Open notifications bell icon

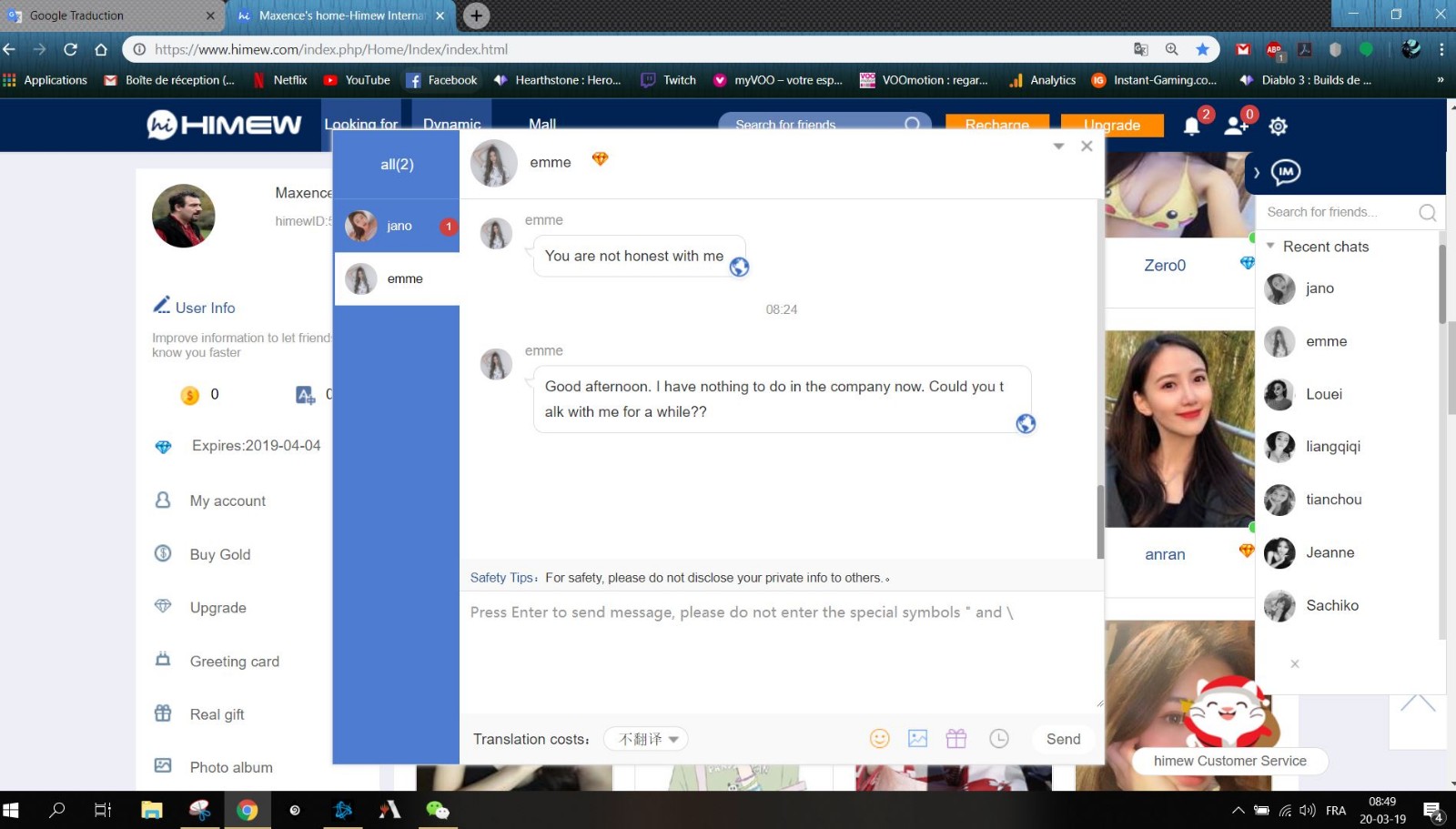click(x=1192, y=126)
